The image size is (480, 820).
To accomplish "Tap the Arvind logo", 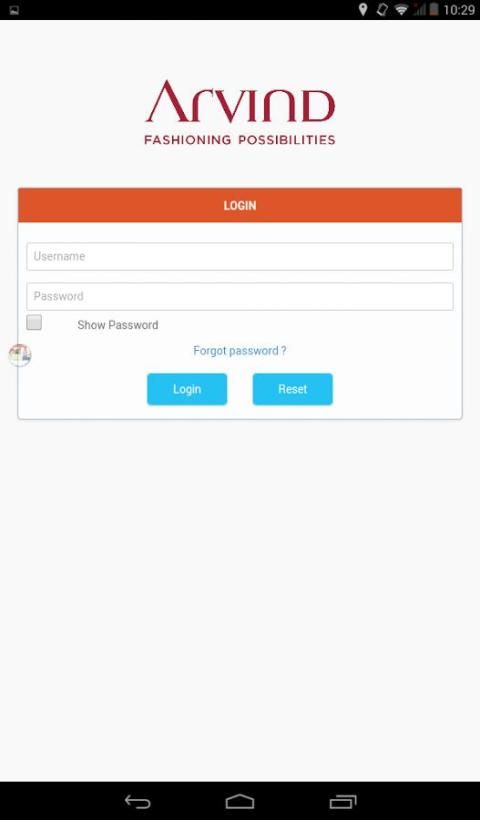I will point(239,112).
